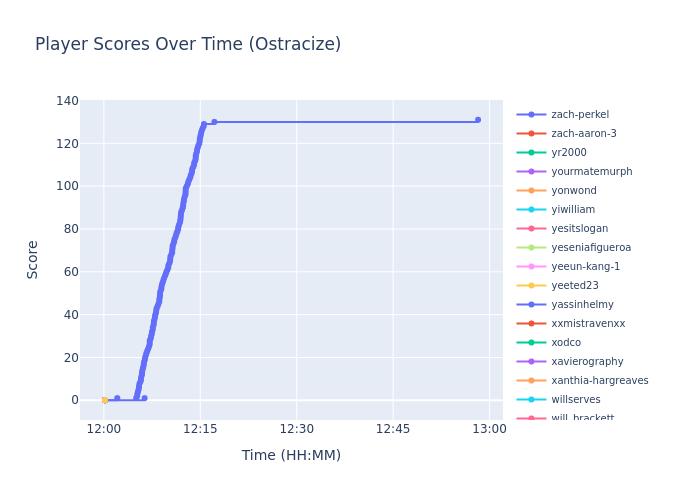Toggle xanthia-hargreaves legend entry
The image size is (700, 500).
599,381
